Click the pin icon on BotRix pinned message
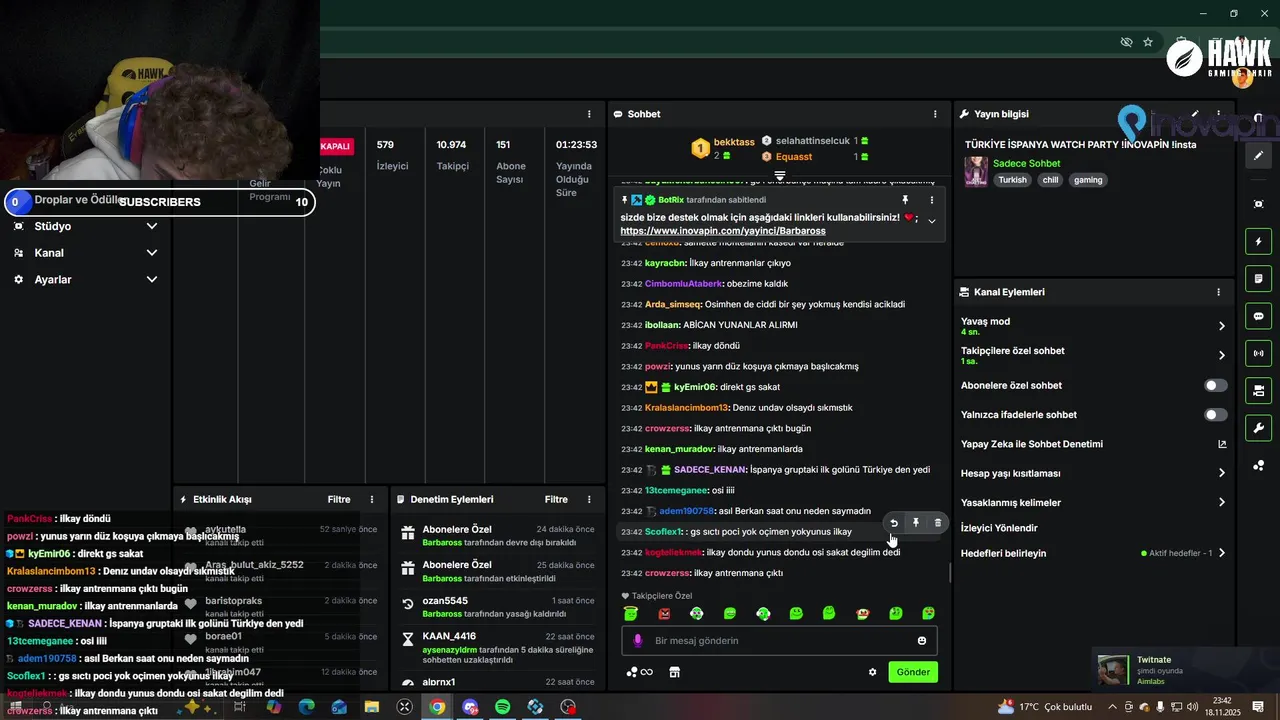This screenshot has width=1280, height=720. click(905, 200)
